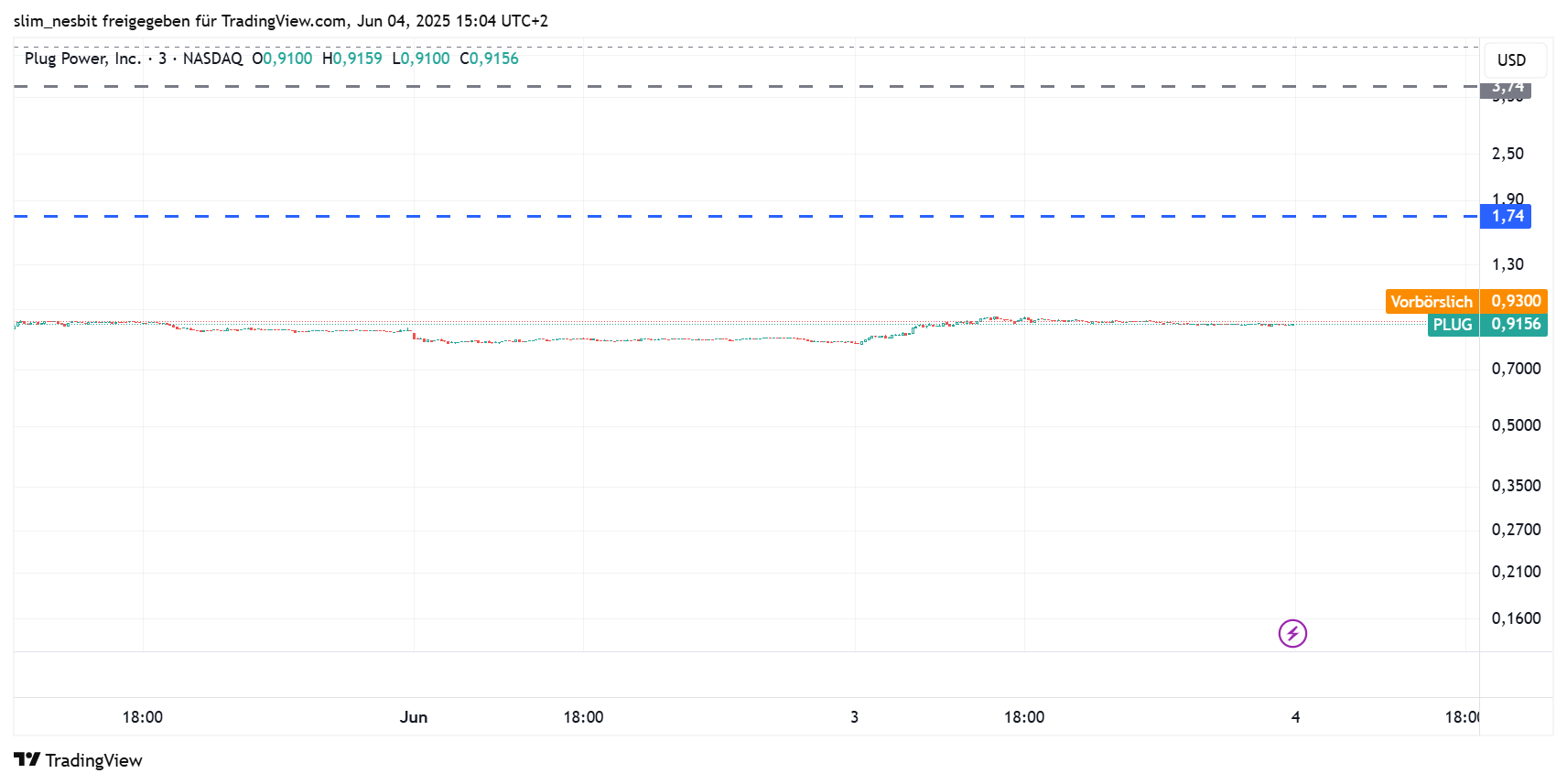Click the 0,5000 price axis label
The height and width of the screenshot is (784, 1567).
pos(1516,425)
